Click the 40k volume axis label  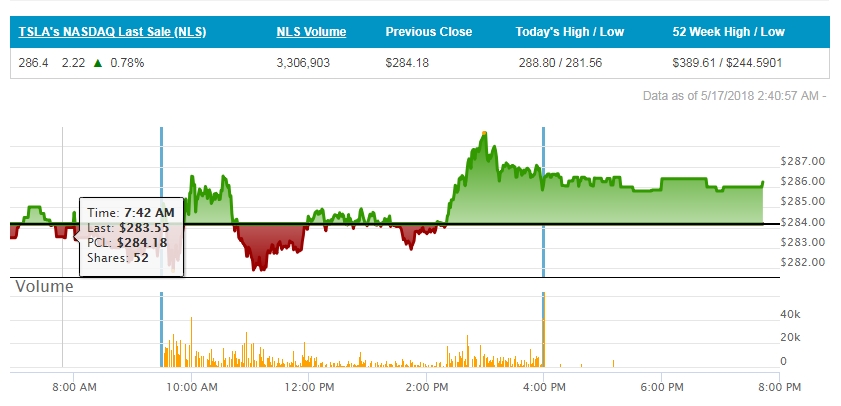pos(790,315)
